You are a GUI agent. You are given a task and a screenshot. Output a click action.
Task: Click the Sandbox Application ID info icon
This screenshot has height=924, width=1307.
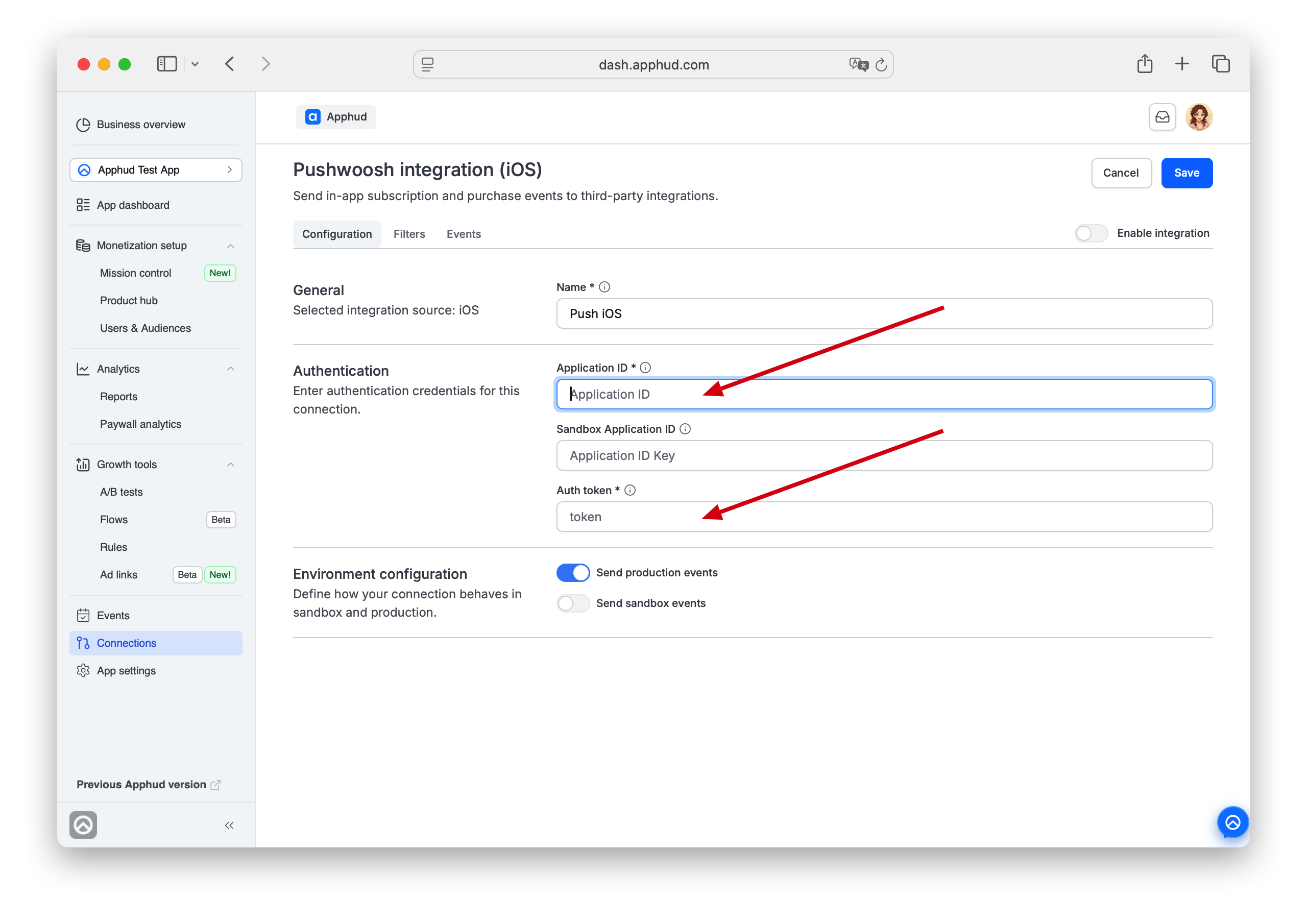[x=685, y=429]
